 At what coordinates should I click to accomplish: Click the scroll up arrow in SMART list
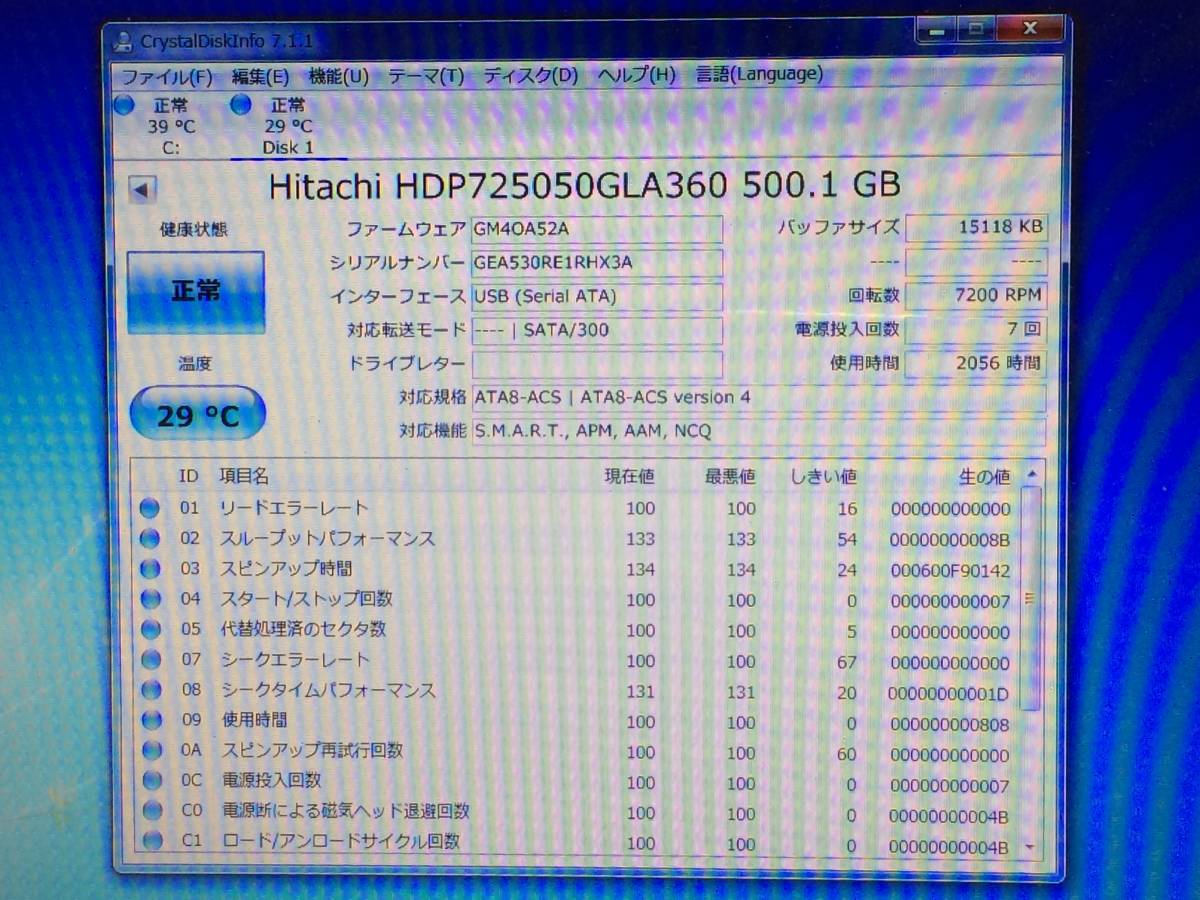pyautogui.click(x=1031, y=474)
